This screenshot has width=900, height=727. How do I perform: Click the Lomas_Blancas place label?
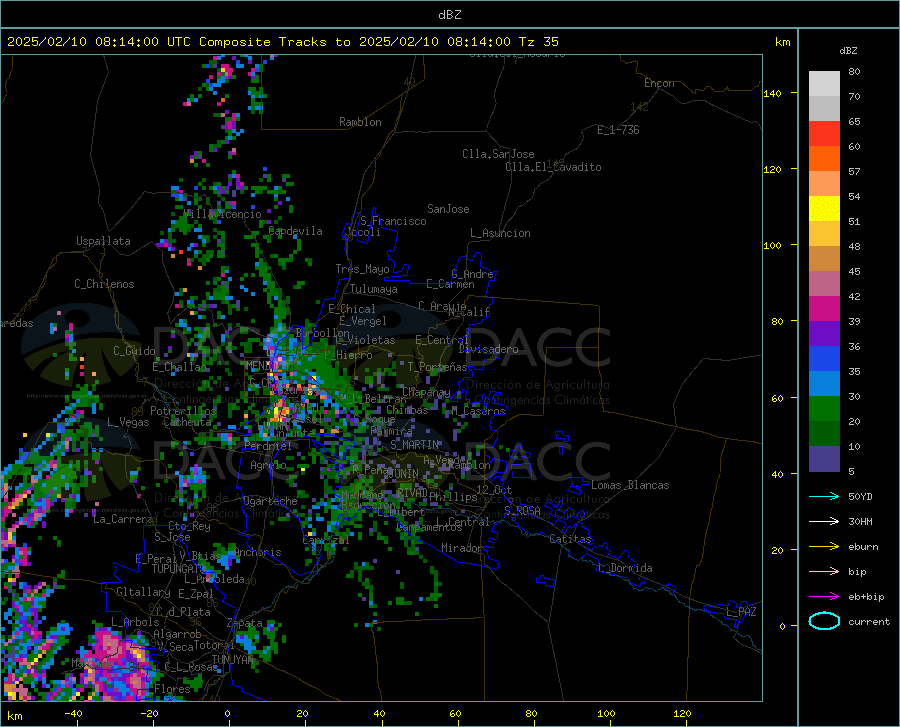630,485
